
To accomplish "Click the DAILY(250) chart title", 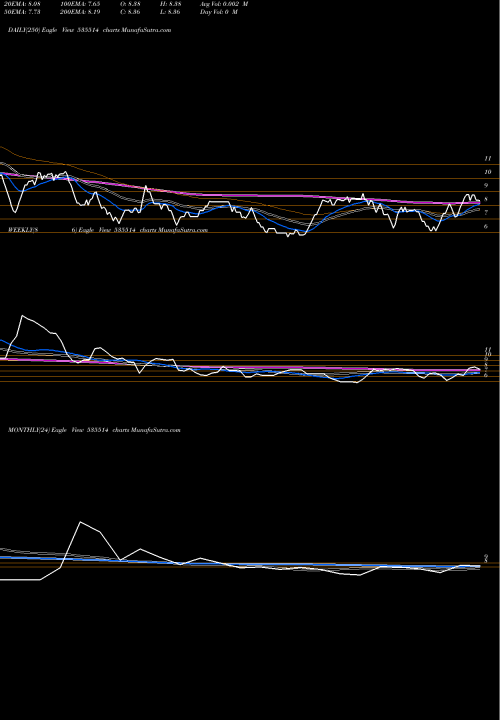I will (90, 30).
